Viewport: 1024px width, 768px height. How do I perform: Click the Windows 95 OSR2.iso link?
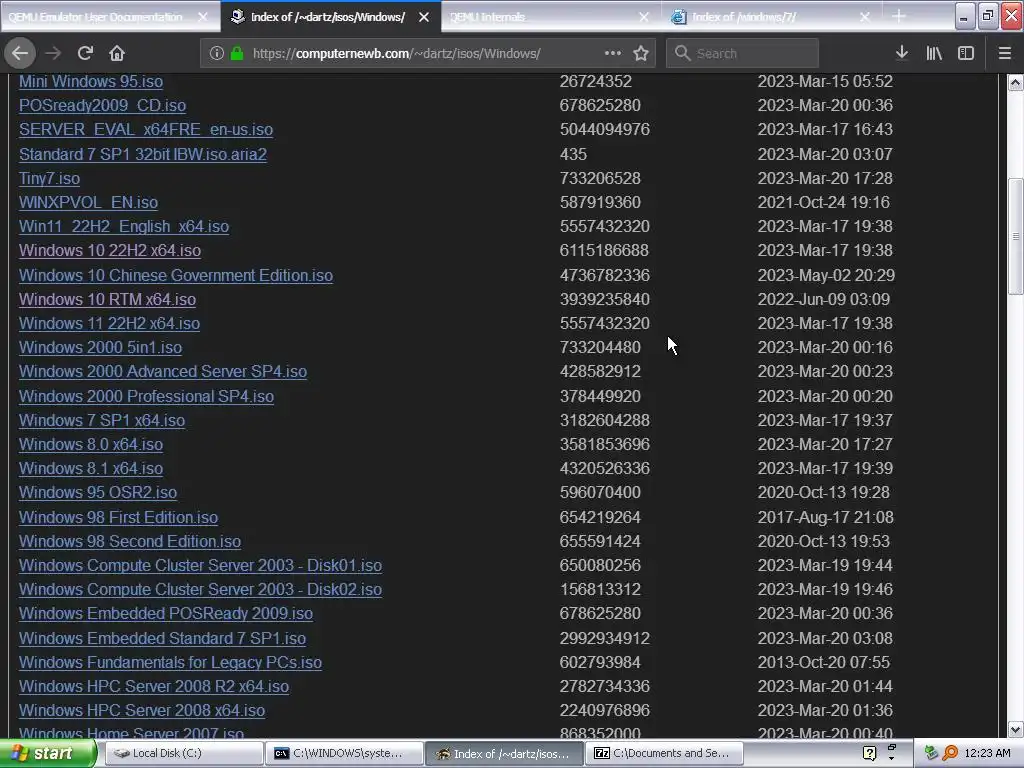point(98,492)
